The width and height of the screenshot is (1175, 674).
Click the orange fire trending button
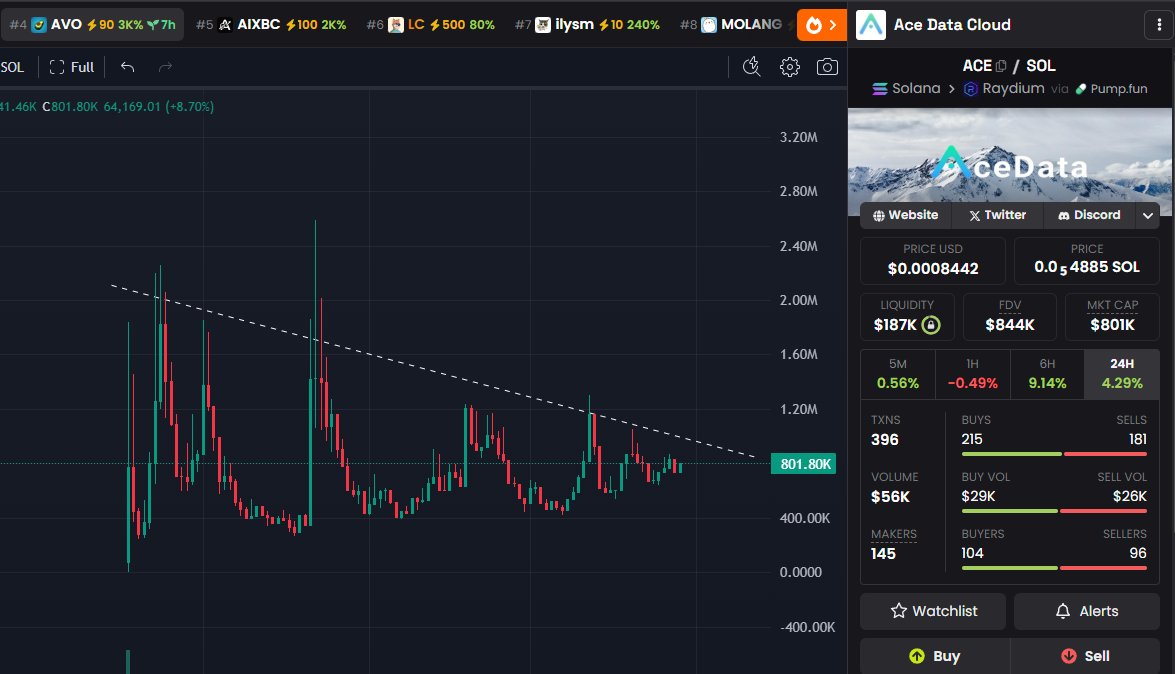tap(821, 25)
